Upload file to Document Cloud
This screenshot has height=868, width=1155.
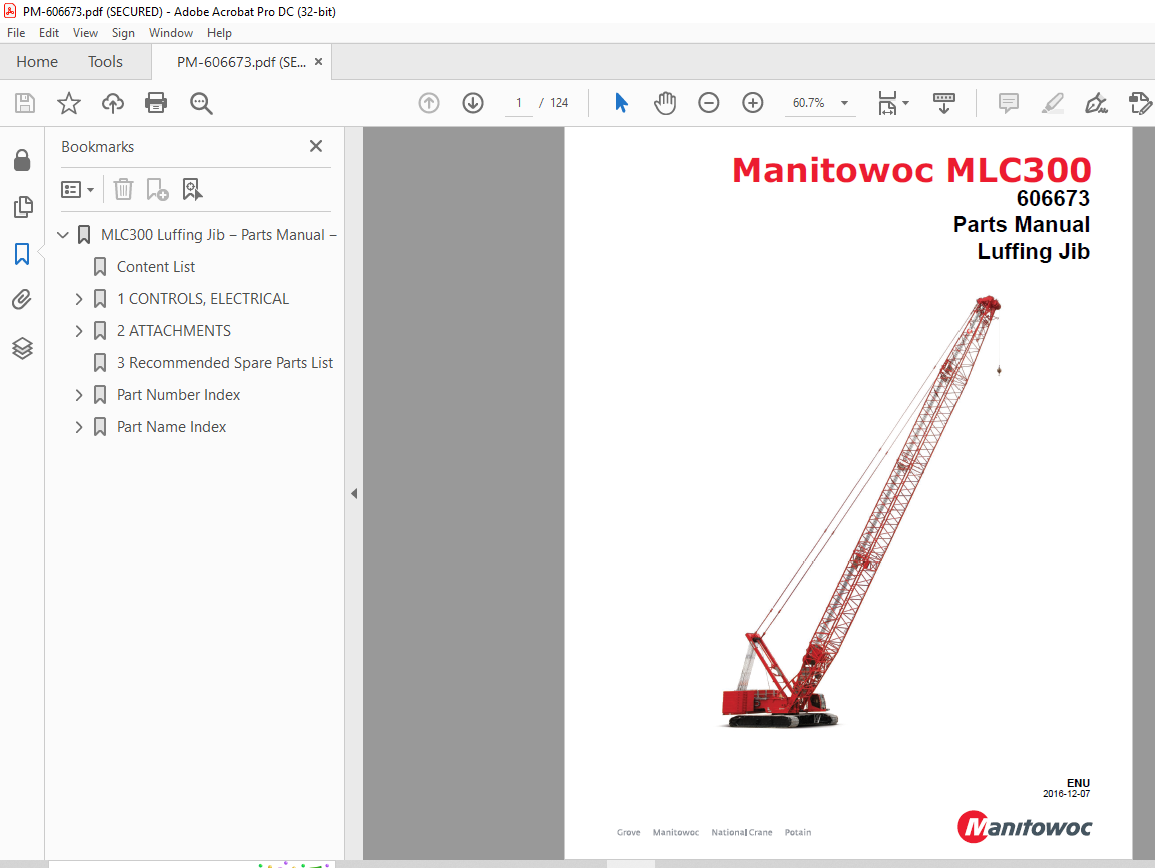(x=113, y=103)
